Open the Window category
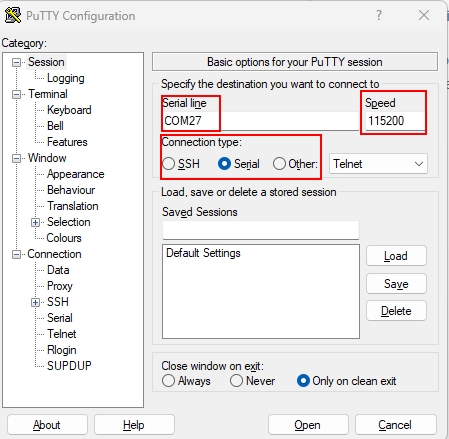Screen dimensions: 449x439 pos(47,158)
